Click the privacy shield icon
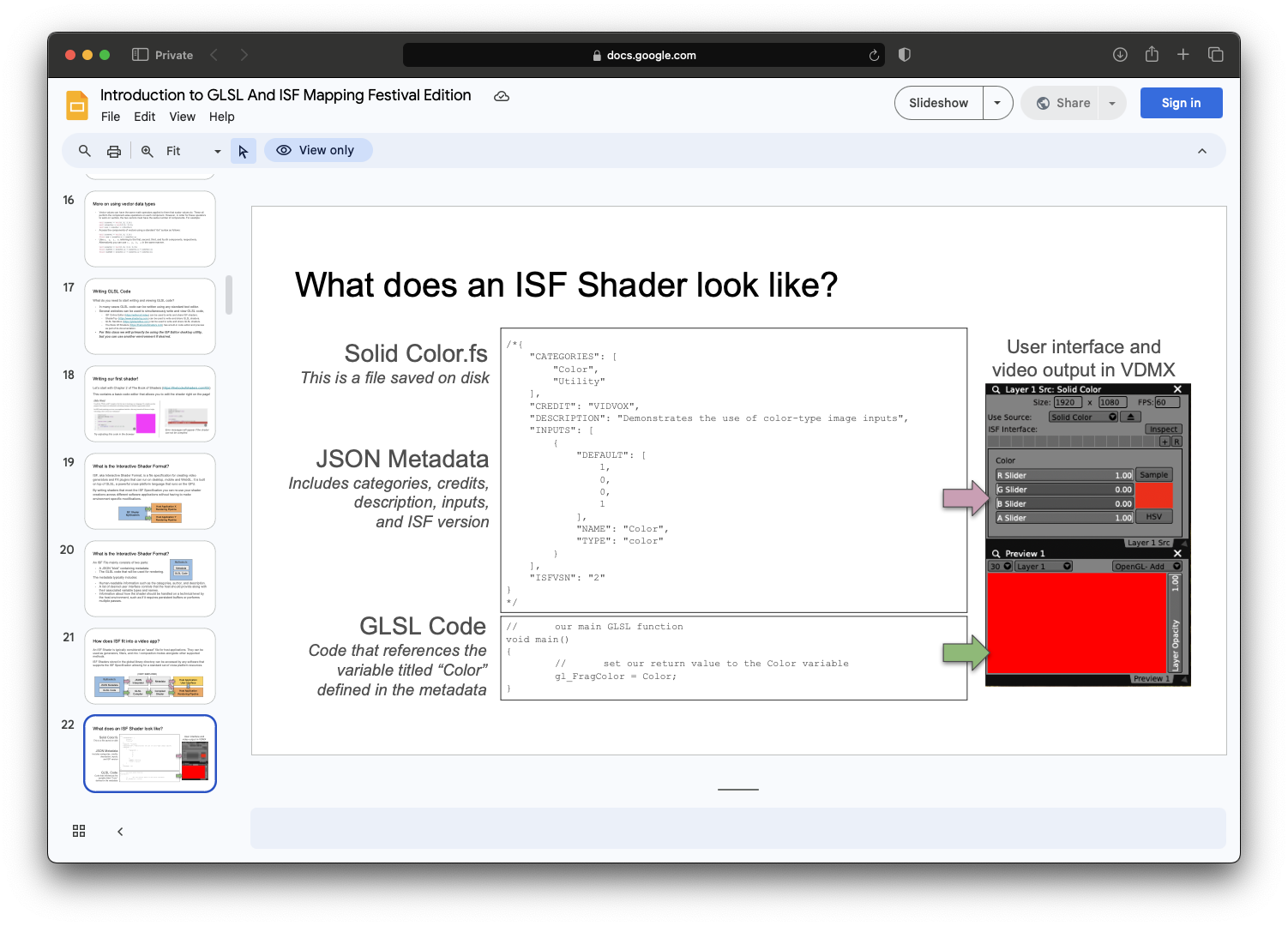The image size is (1288, 926). 904,55
